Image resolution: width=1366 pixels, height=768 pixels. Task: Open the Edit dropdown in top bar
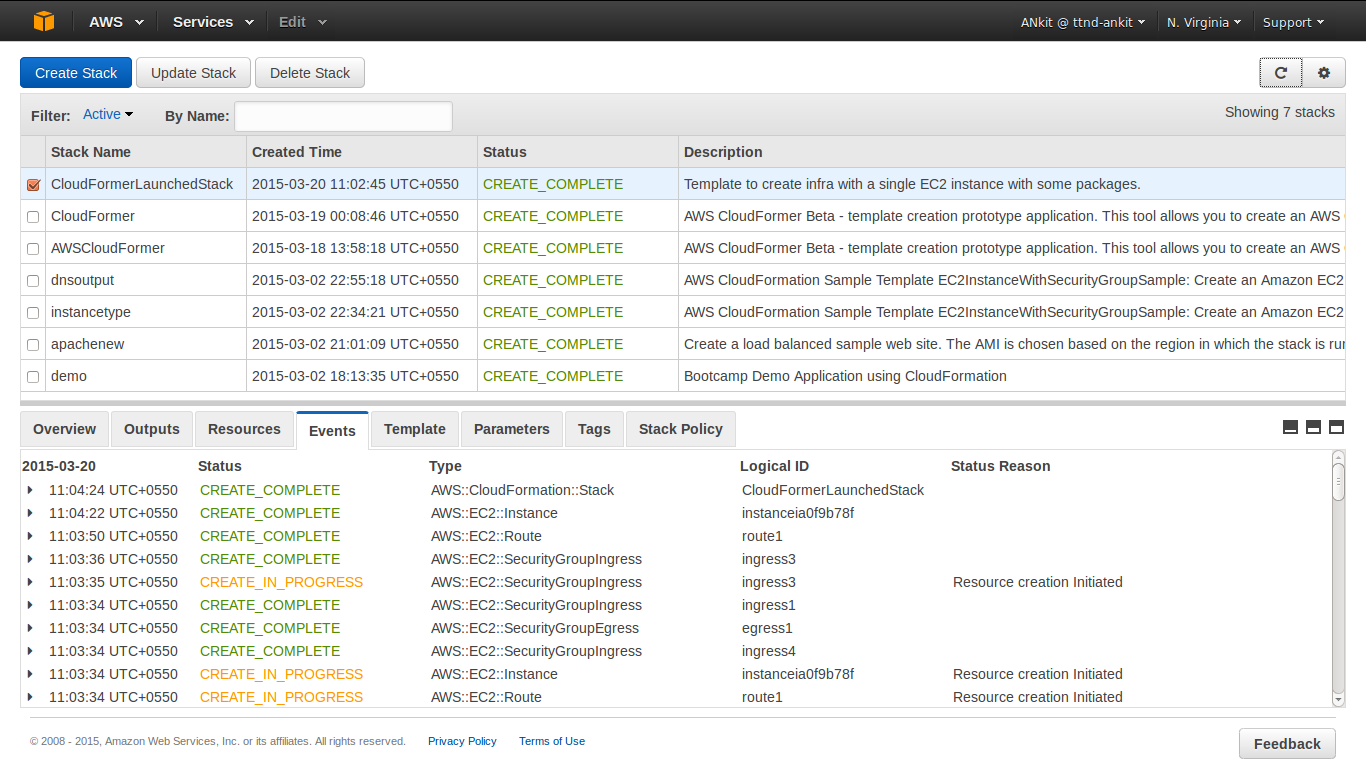(302, 21)
